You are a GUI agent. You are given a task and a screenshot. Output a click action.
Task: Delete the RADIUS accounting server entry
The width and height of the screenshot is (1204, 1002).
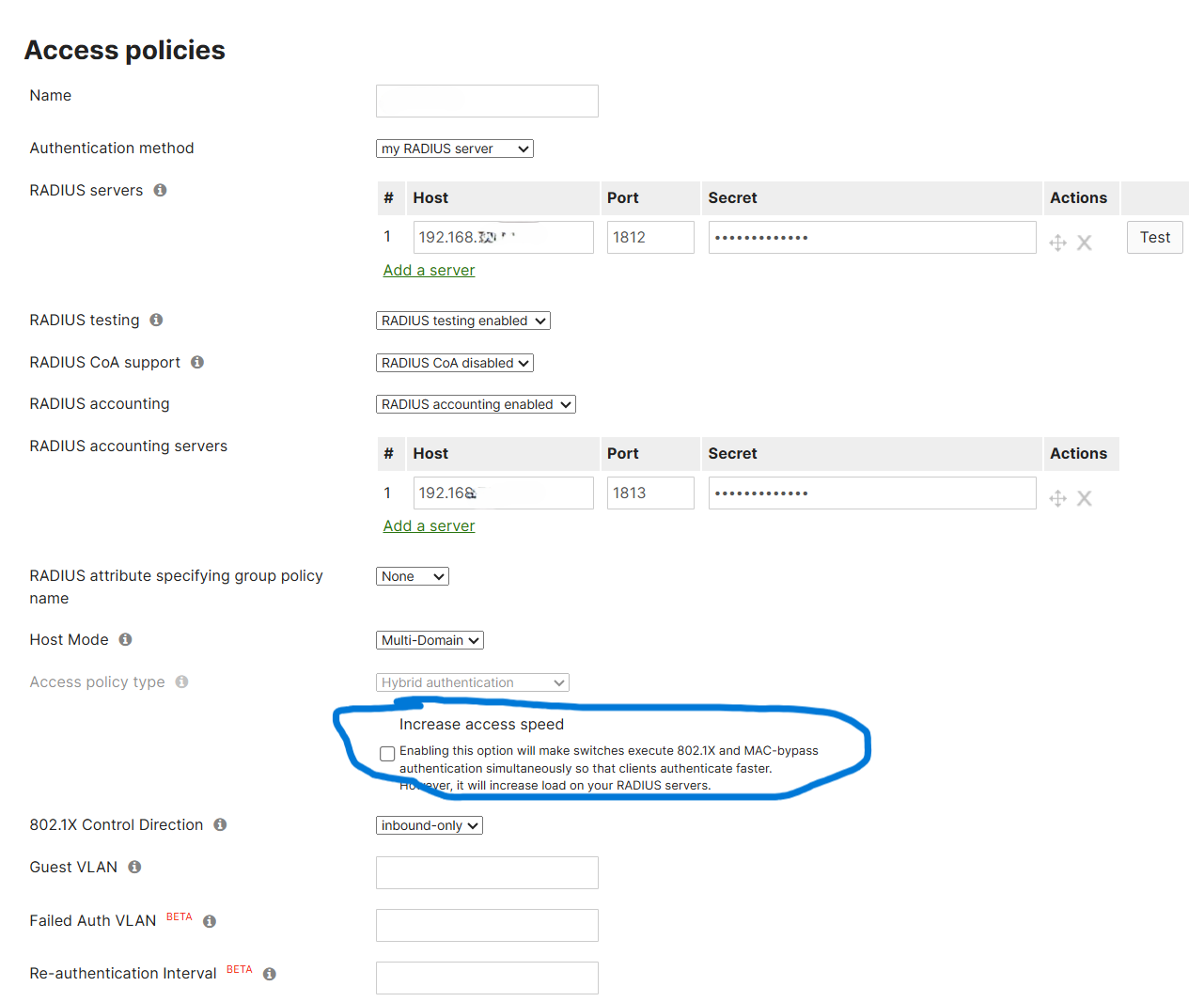(1085, 498)
